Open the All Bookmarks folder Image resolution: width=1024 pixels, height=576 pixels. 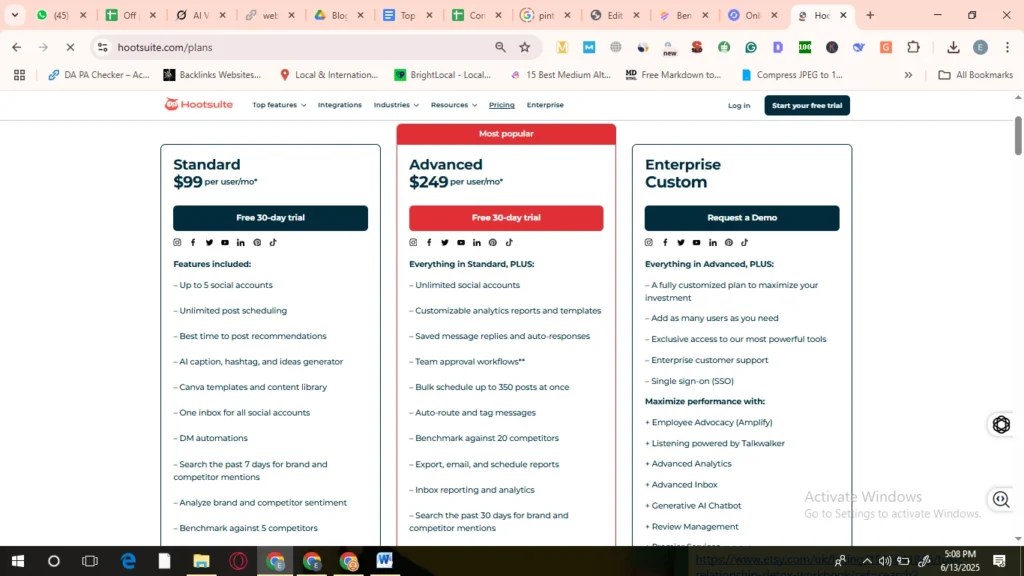tap(976, 75)
